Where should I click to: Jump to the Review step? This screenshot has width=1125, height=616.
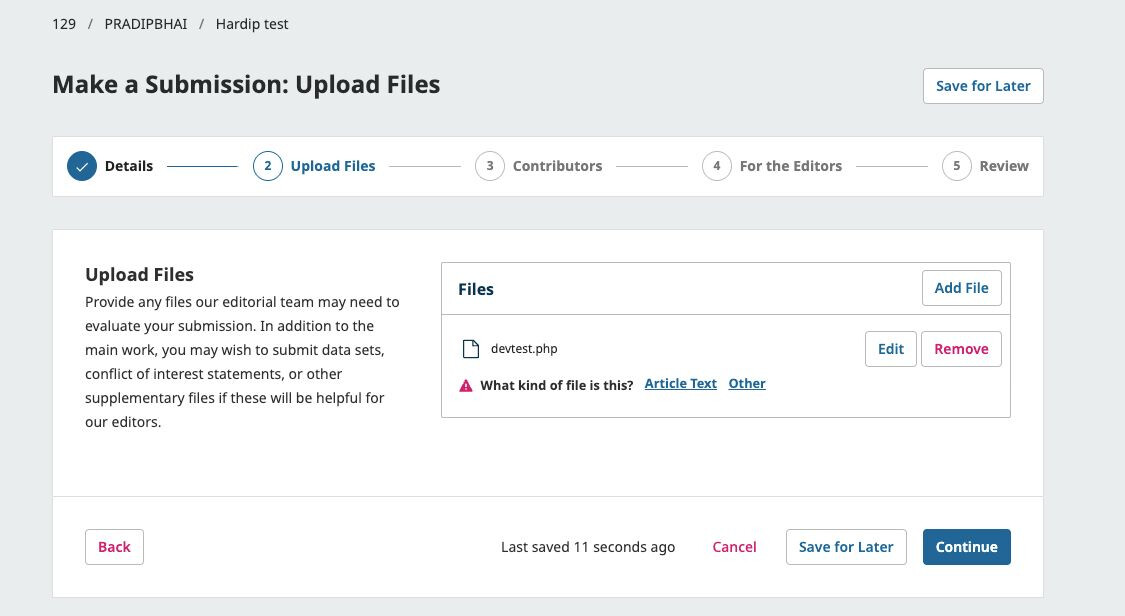point(1003,166)
